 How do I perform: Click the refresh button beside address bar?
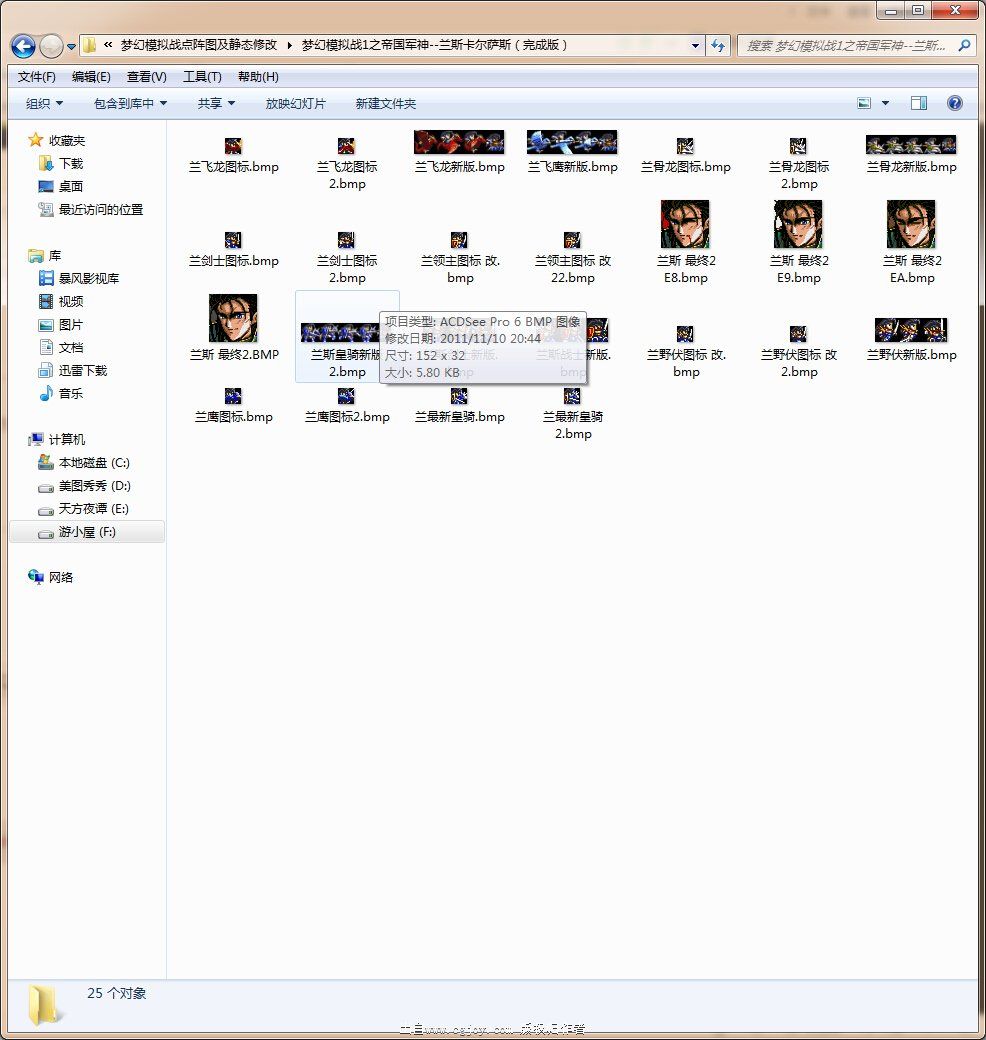[x=717, y=46]
